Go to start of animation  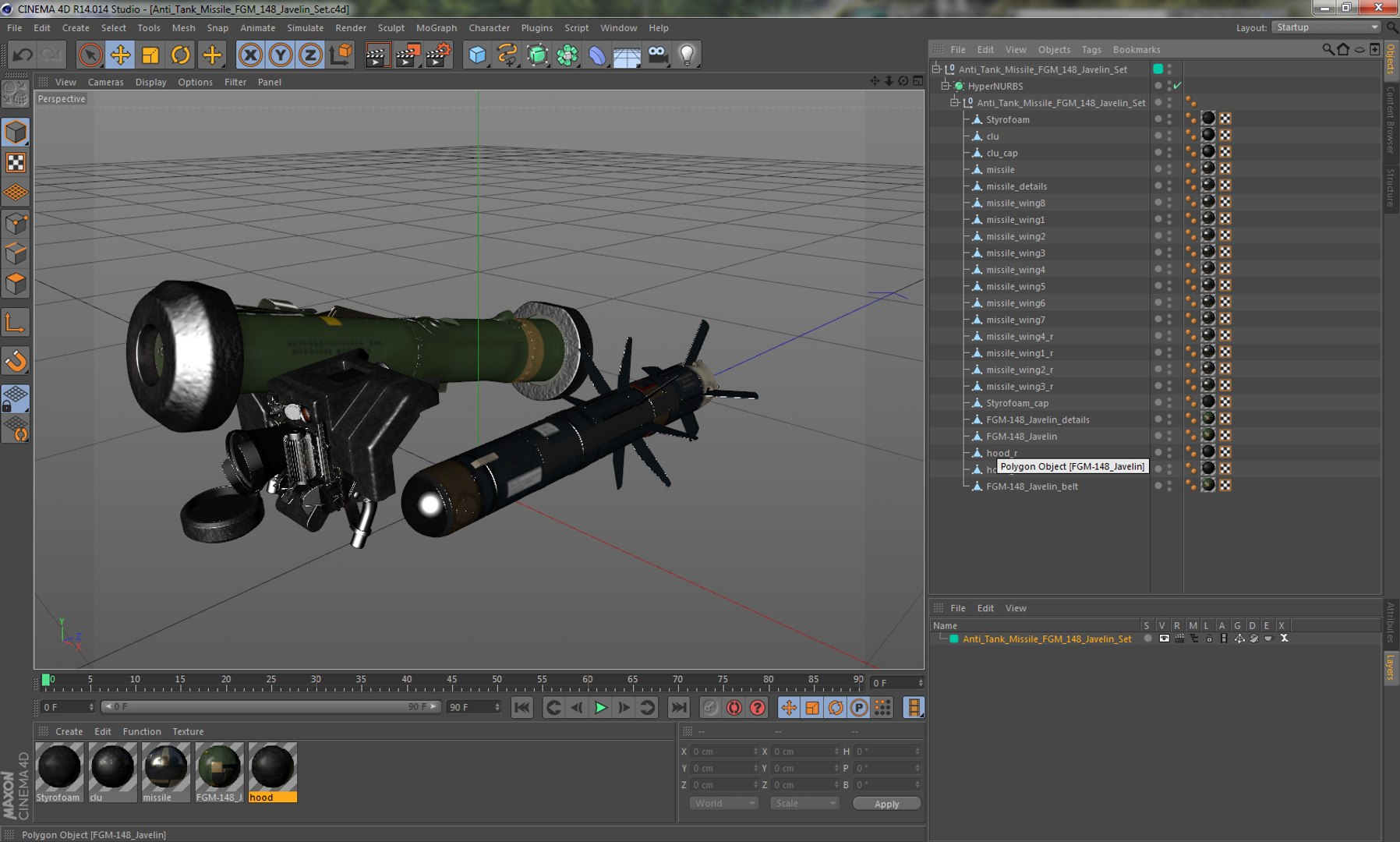522,707
